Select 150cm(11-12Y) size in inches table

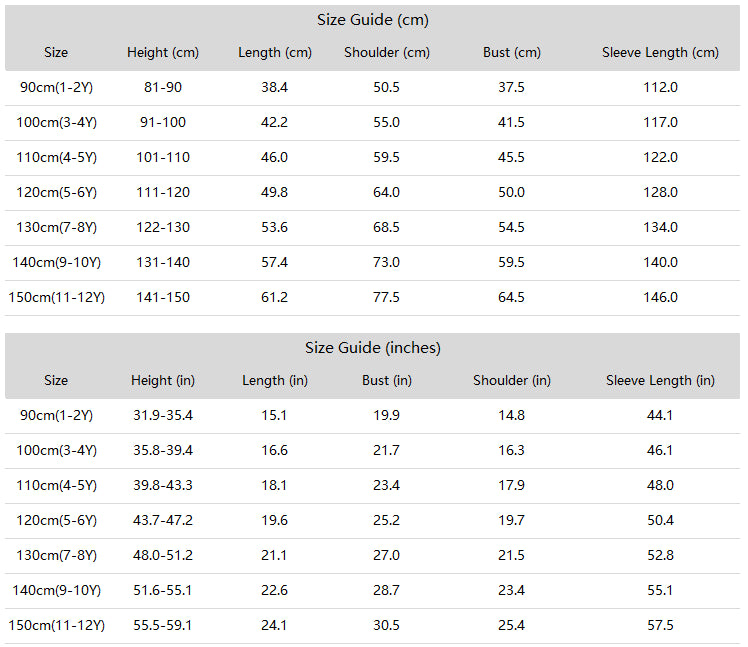tap(56, 626)
